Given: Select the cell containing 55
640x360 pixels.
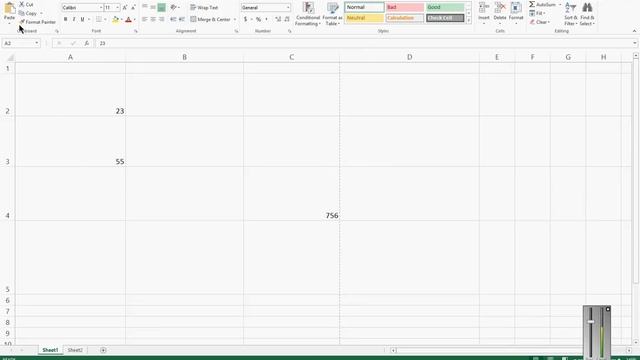Looking at the screenshot, I should click(x=71, y=141).
